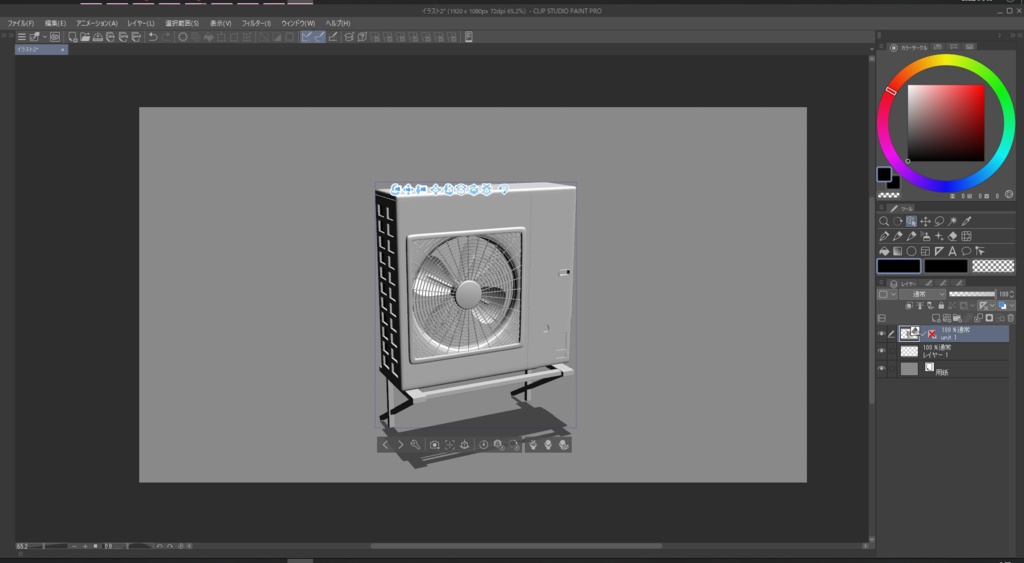Click Undo in the command bar
Viewport: 1024px width, 563px height.
point(153,37)
